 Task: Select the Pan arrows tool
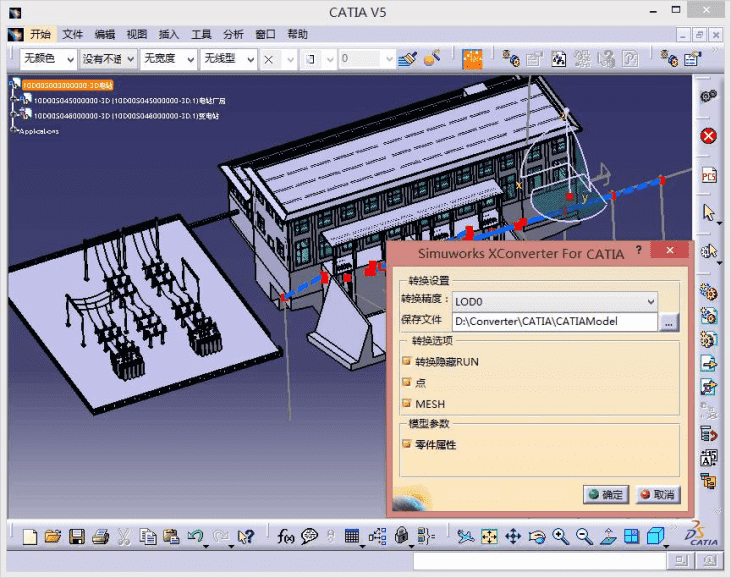pos(513,537)
